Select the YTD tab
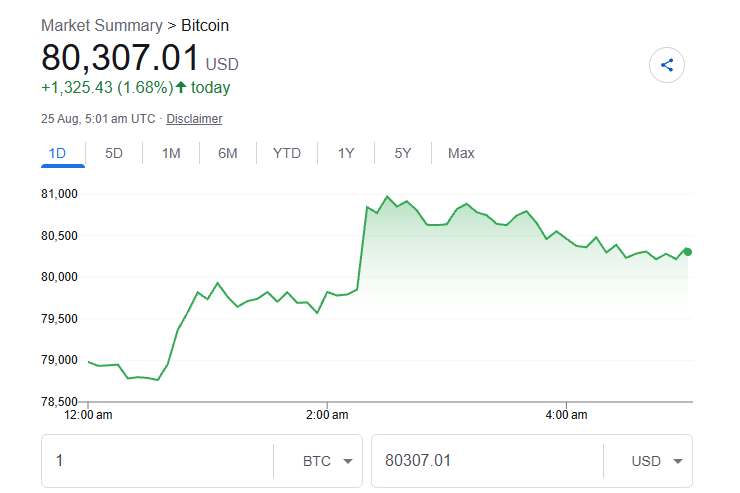 pos(286,153)
